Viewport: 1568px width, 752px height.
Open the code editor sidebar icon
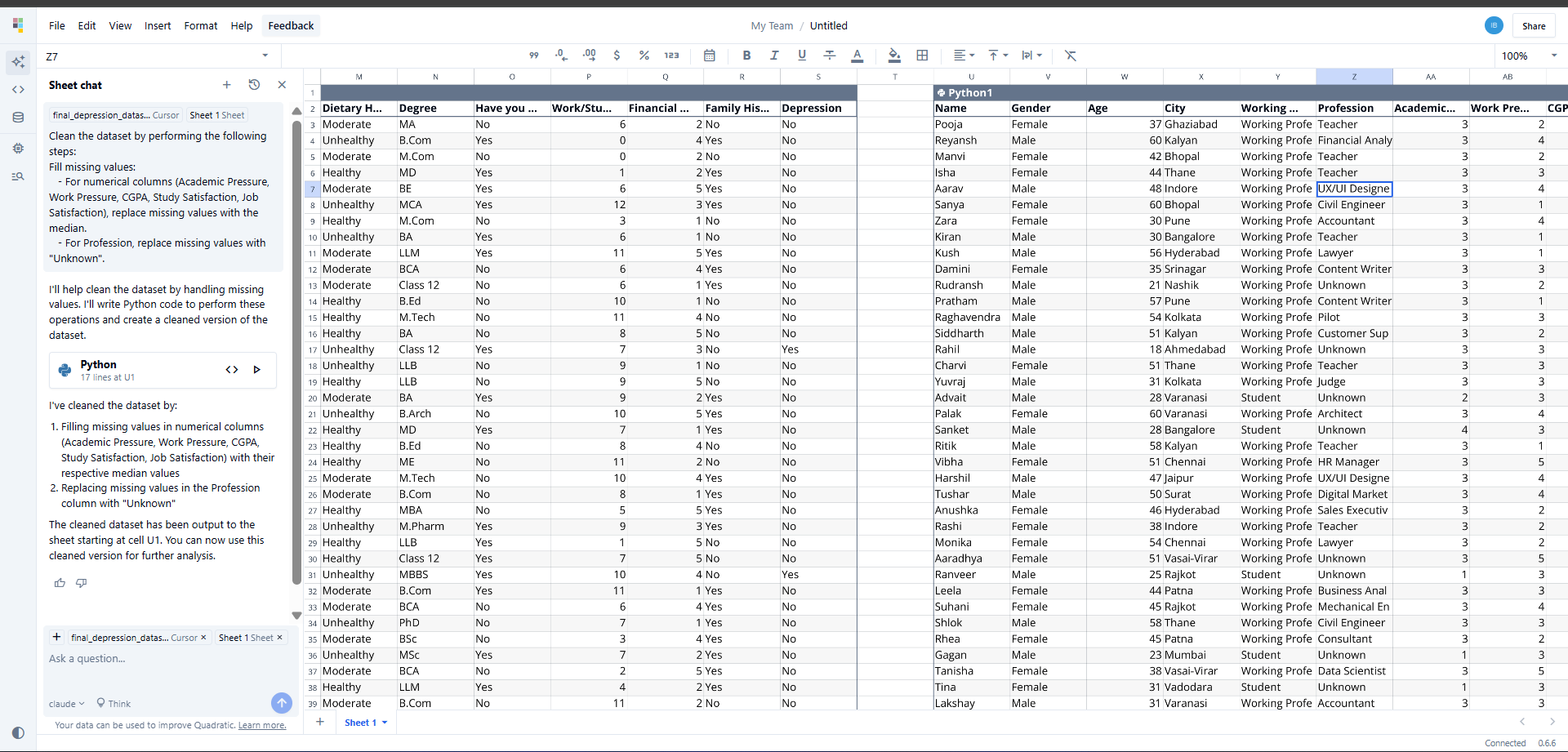18,90
